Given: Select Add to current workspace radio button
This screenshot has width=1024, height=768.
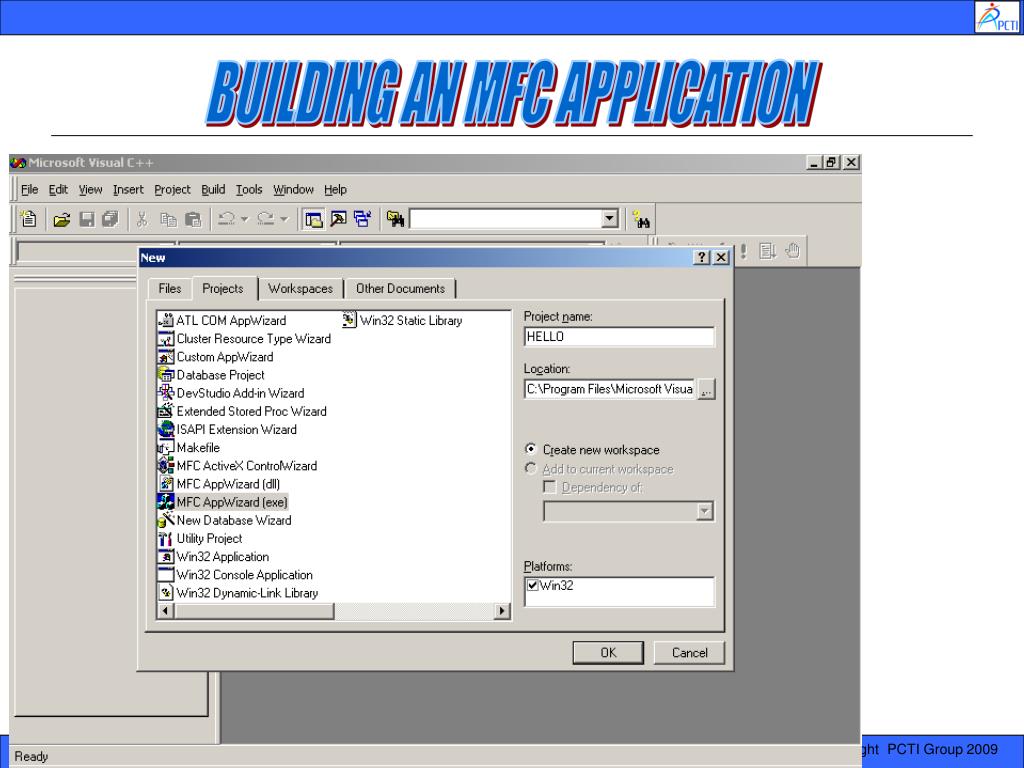Looking at the screenshot, I should (x=531, y=468).
